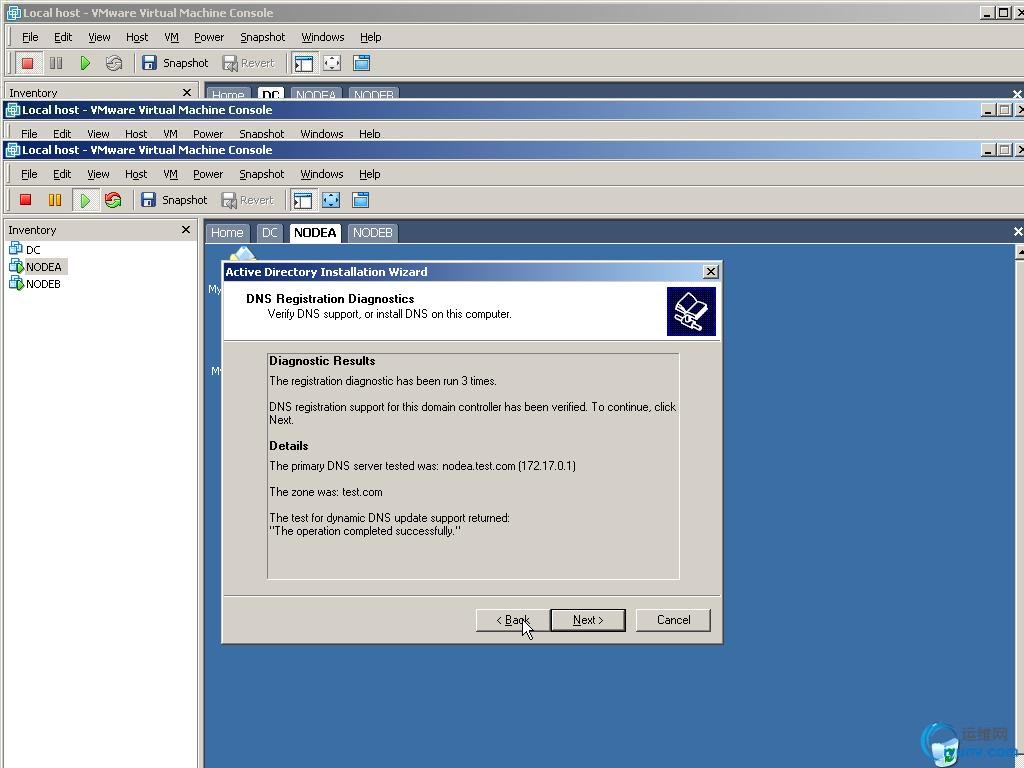Maximize the middle VMware console window
The height and width of the screenshot is (768, 1024).
(1004, 110)
